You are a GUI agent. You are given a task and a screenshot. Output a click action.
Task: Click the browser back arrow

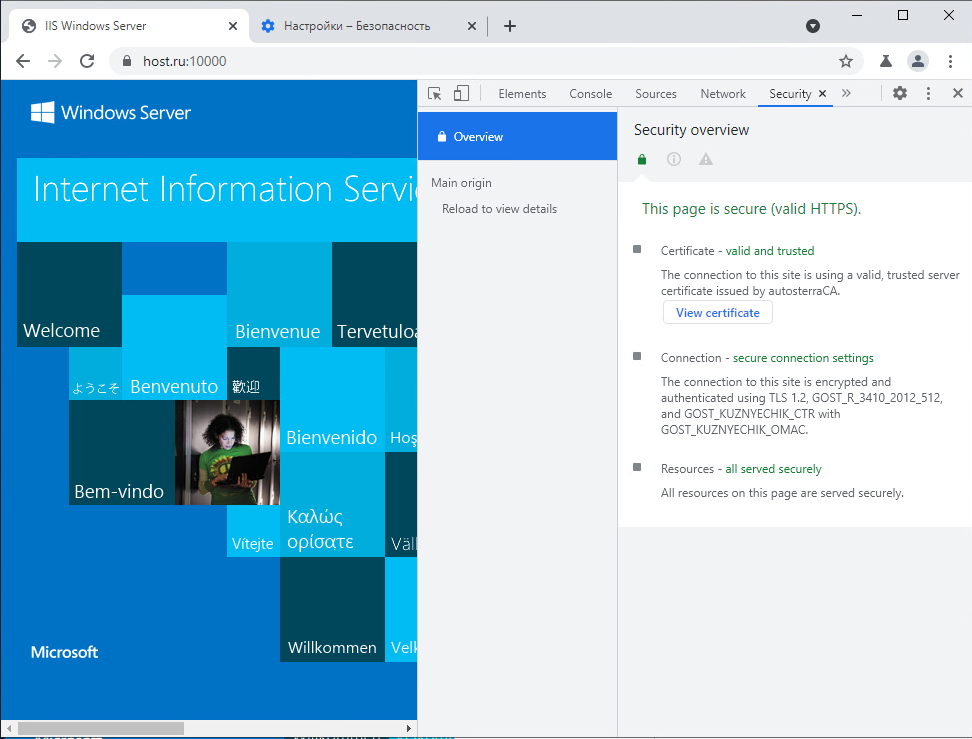(x=23, y=61)
